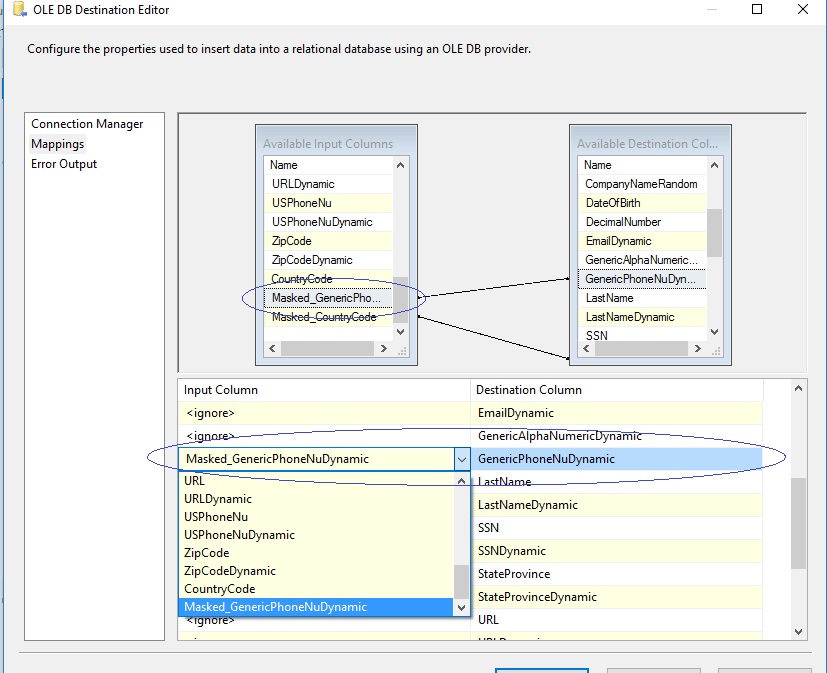
Task: Select ZipCodeDynamic in Available Input Columns
Action: (329, 260)
